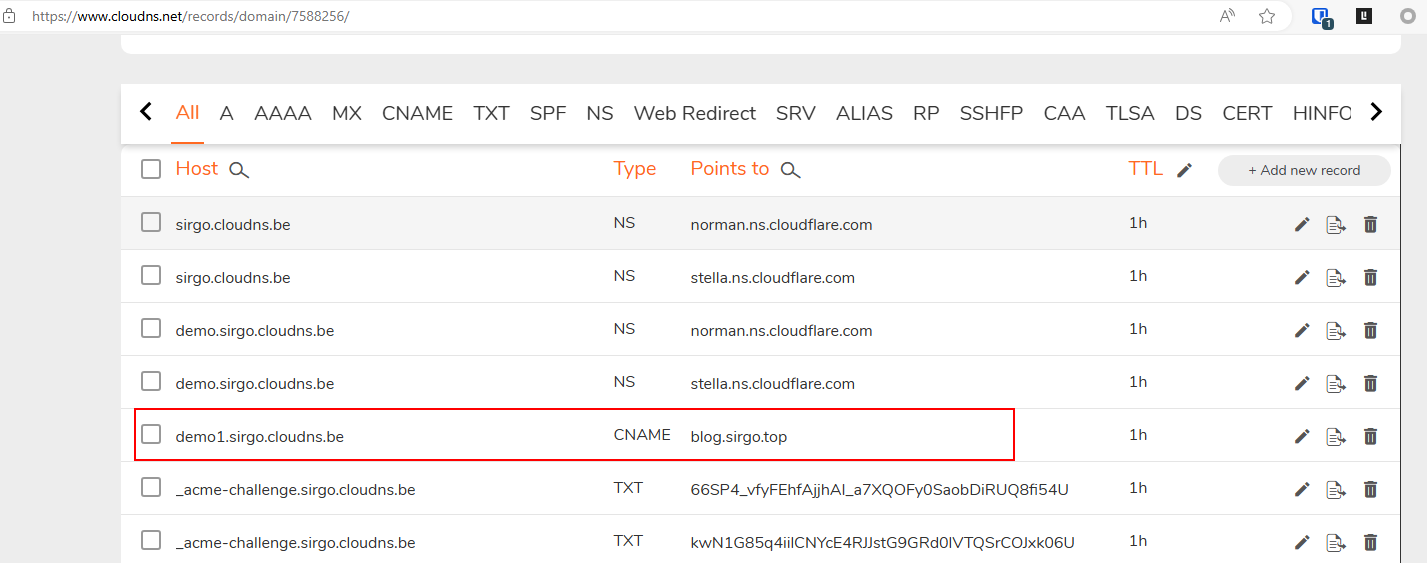Delete the blog.sirgo.top CNAME record

click(x=1370, y=436)
